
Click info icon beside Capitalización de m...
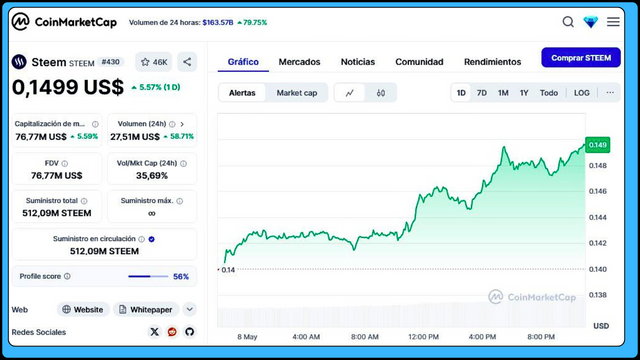pyautogui.click(x=95, y=124)
